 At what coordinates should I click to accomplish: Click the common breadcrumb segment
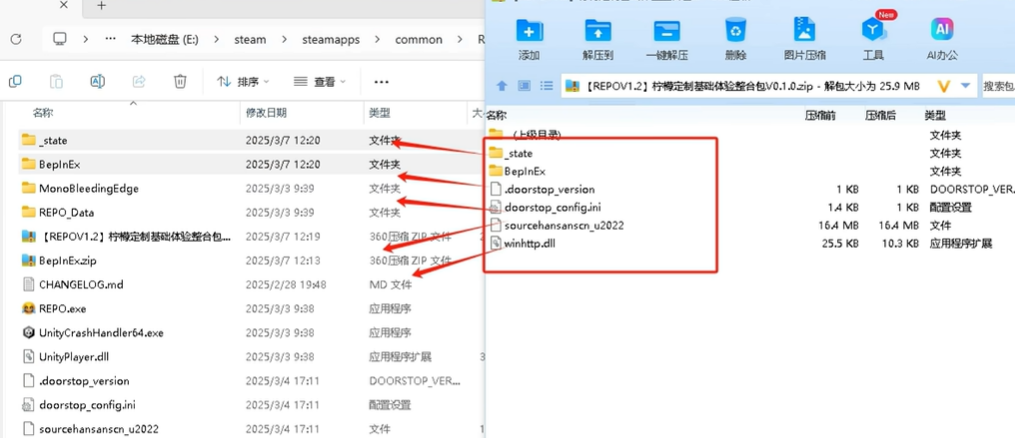(x=418, y=39)
